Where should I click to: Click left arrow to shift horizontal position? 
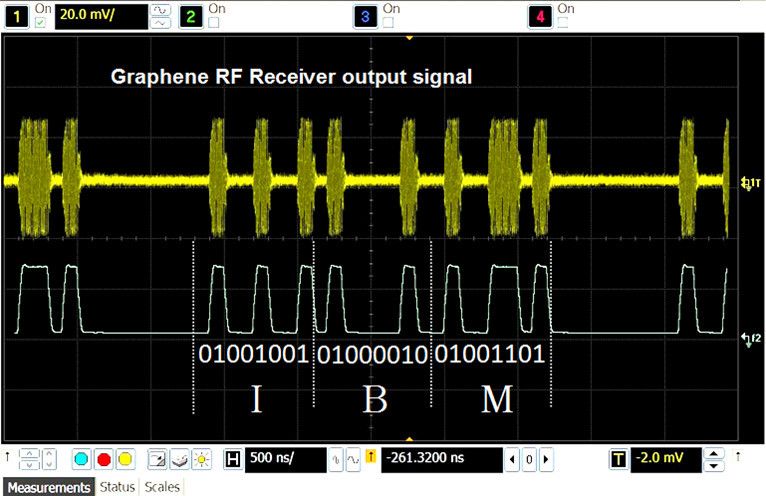pos(511,459)
